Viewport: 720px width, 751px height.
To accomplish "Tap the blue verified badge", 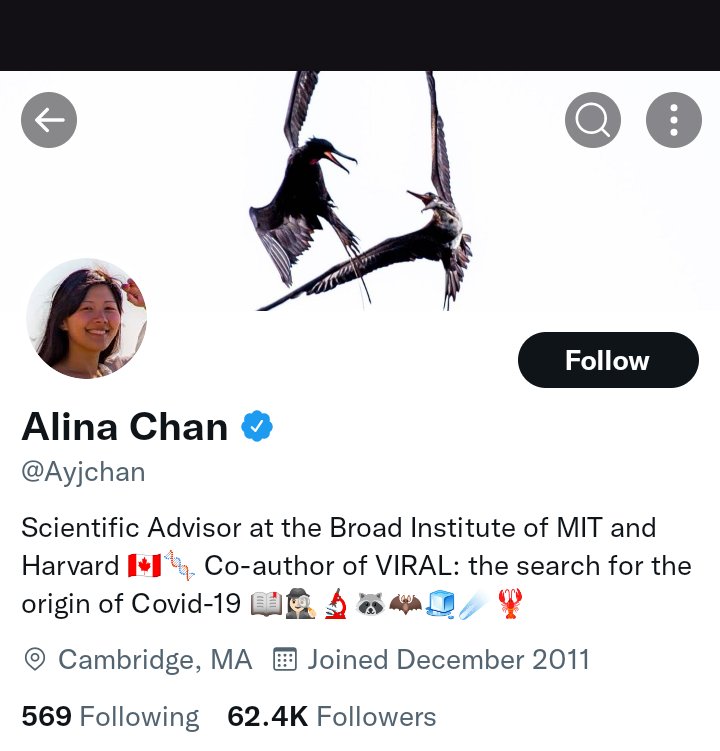I will [x=257, y=427].
